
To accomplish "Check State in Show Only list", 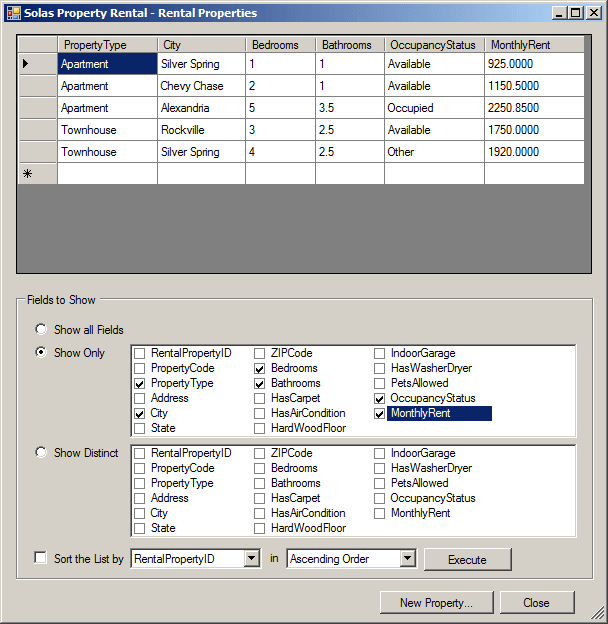I will pyautogui.click(x=139, y=429).
